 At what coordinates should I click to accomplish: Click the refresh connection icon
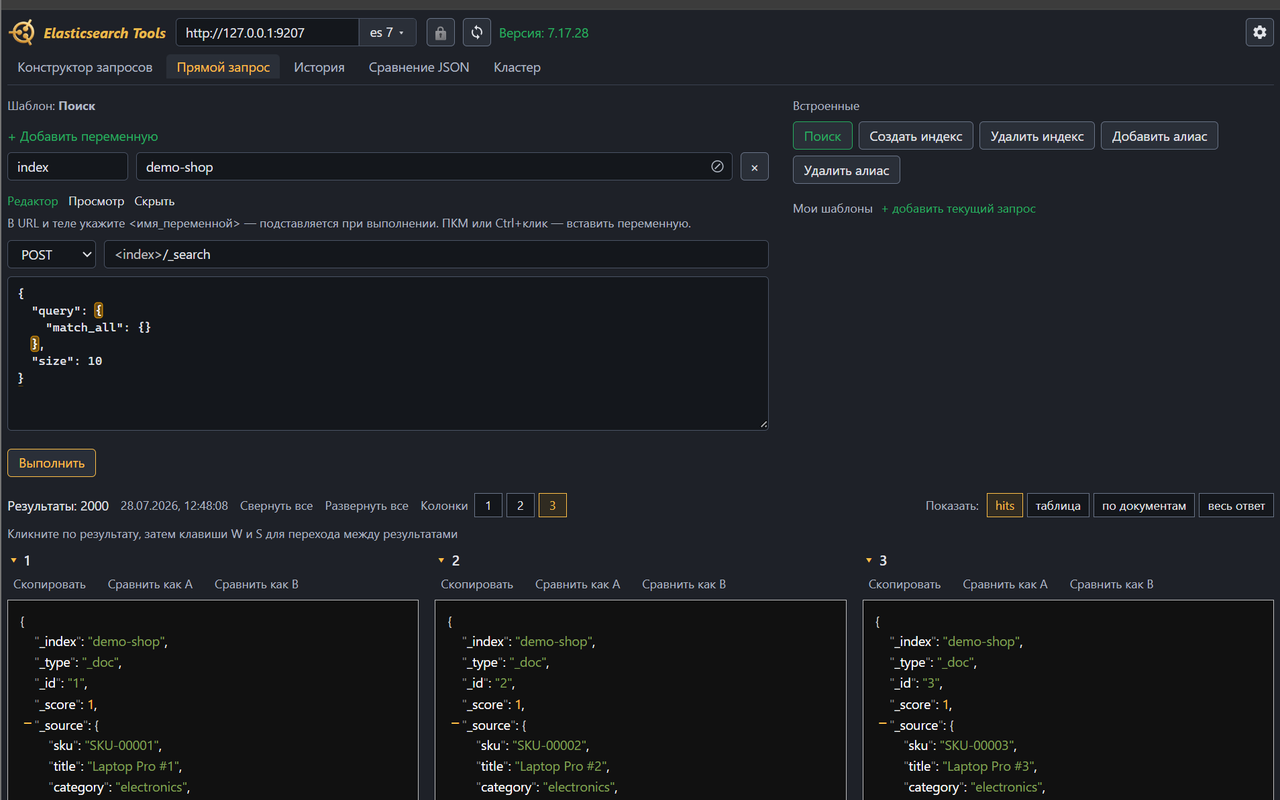click(477, 33)
